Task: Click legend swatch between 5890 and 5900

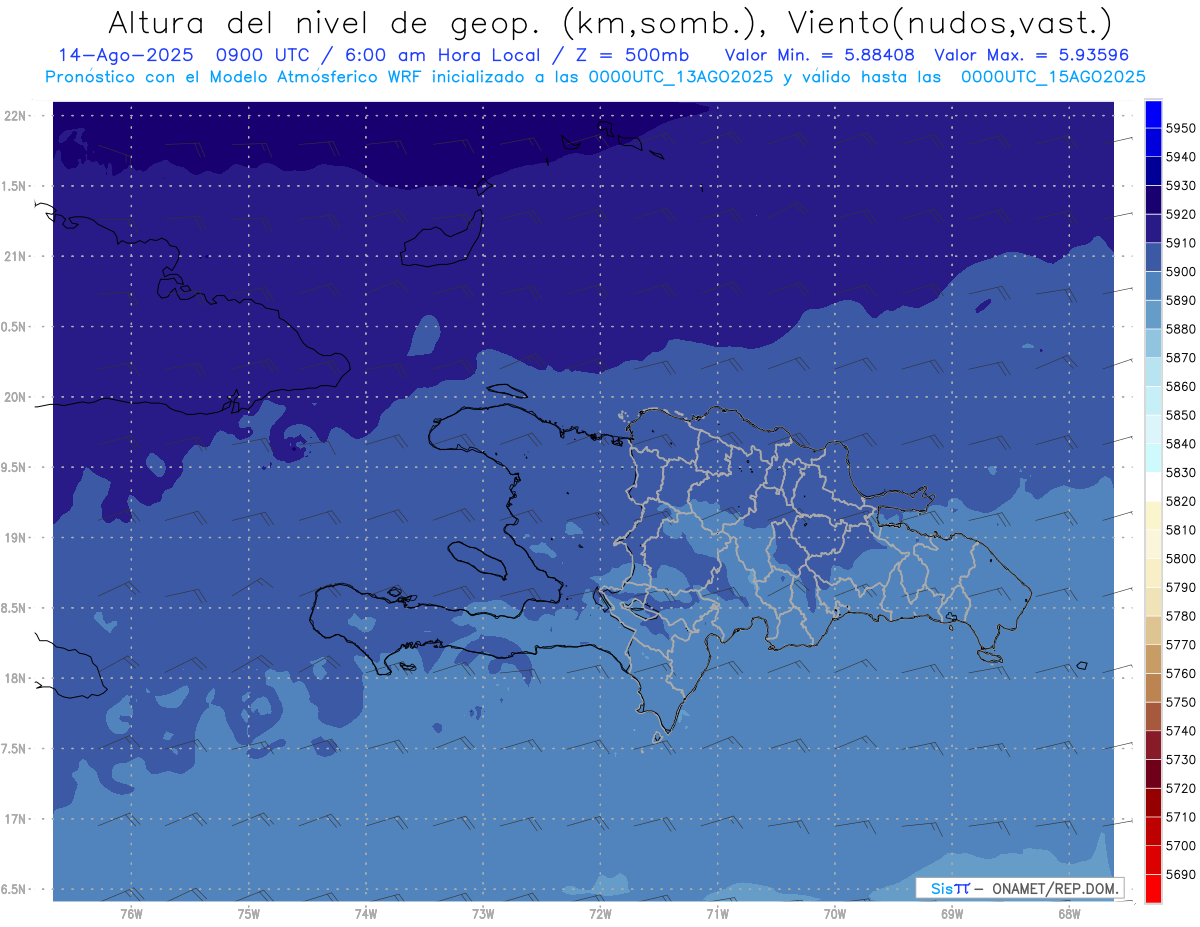Action: pos(1153,286)
